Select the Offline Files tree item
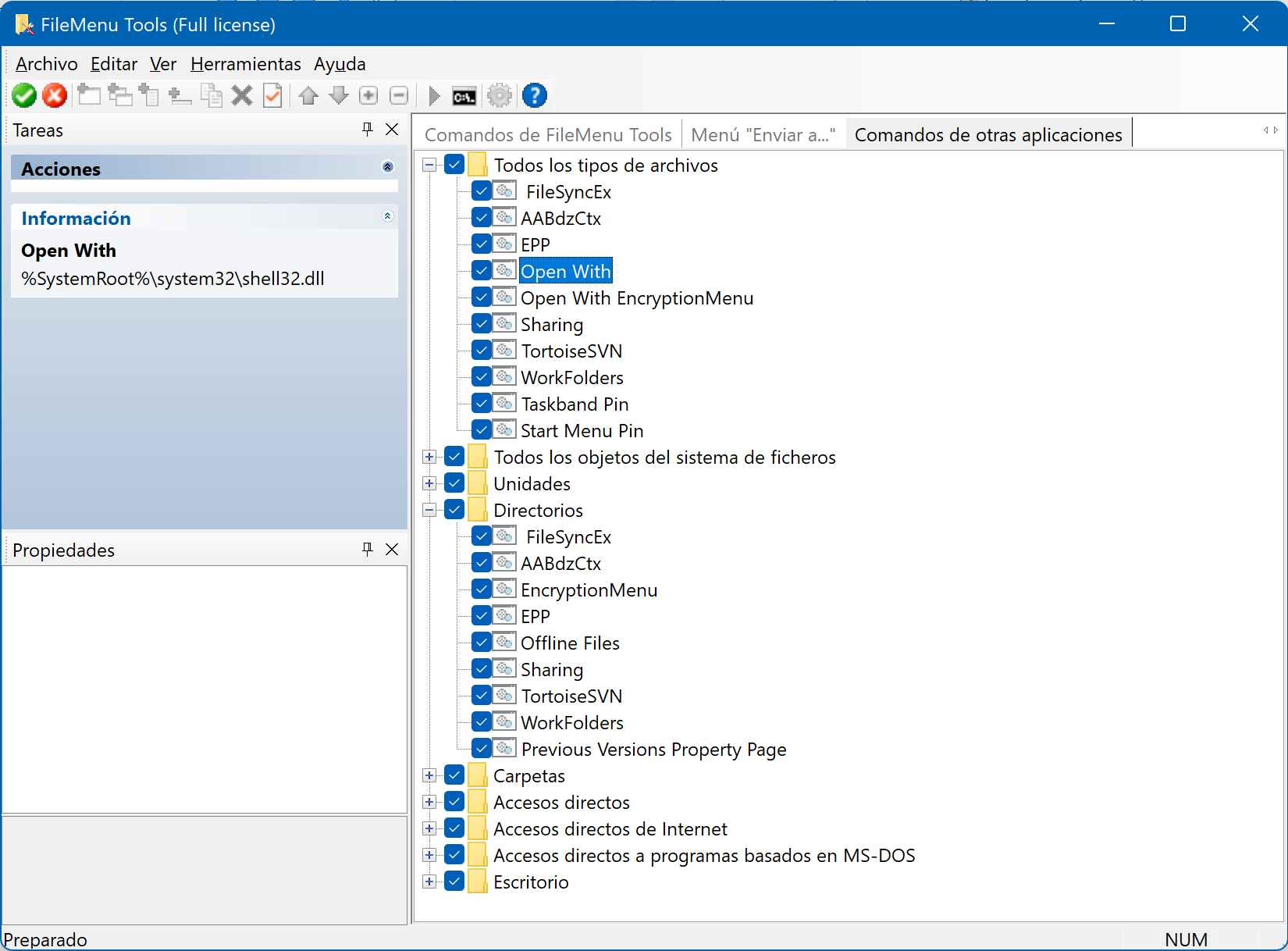 click(571, 643)
